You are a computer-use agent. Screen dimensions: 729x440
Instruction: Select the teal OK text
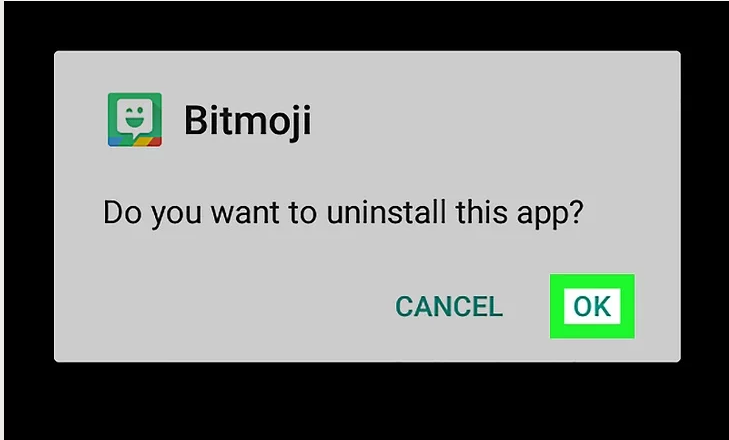(592, 306)
